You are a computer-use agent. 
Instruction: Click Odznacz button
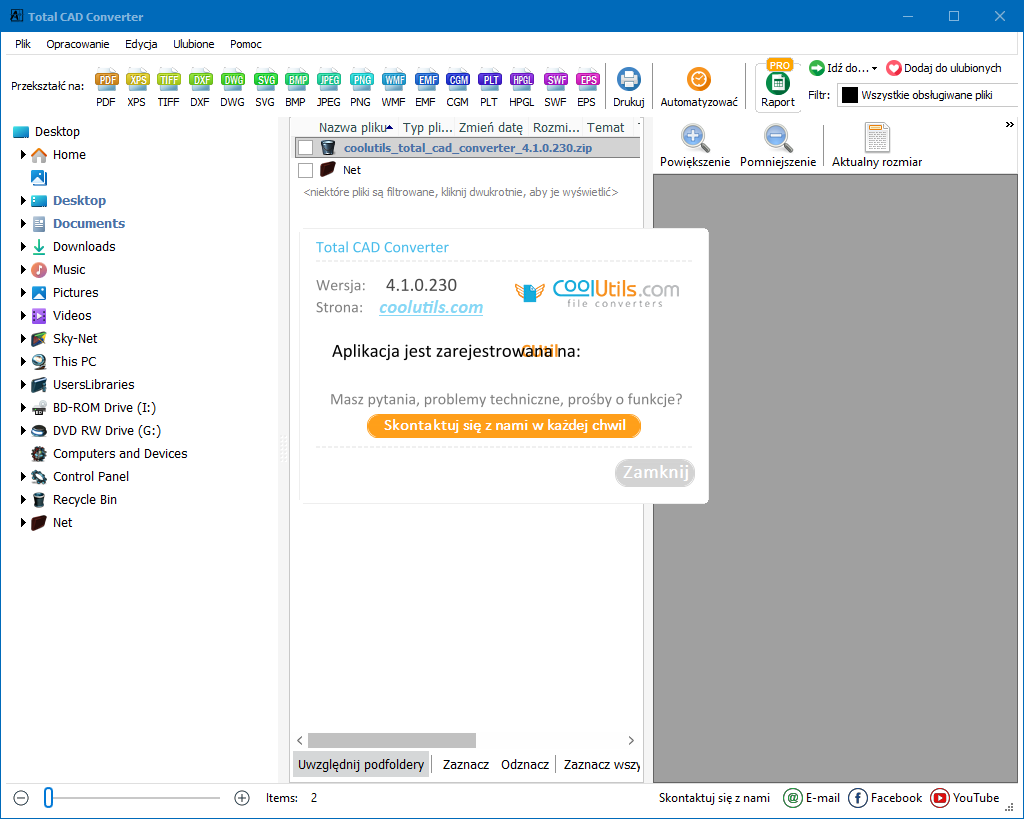[x=524, y=764]
